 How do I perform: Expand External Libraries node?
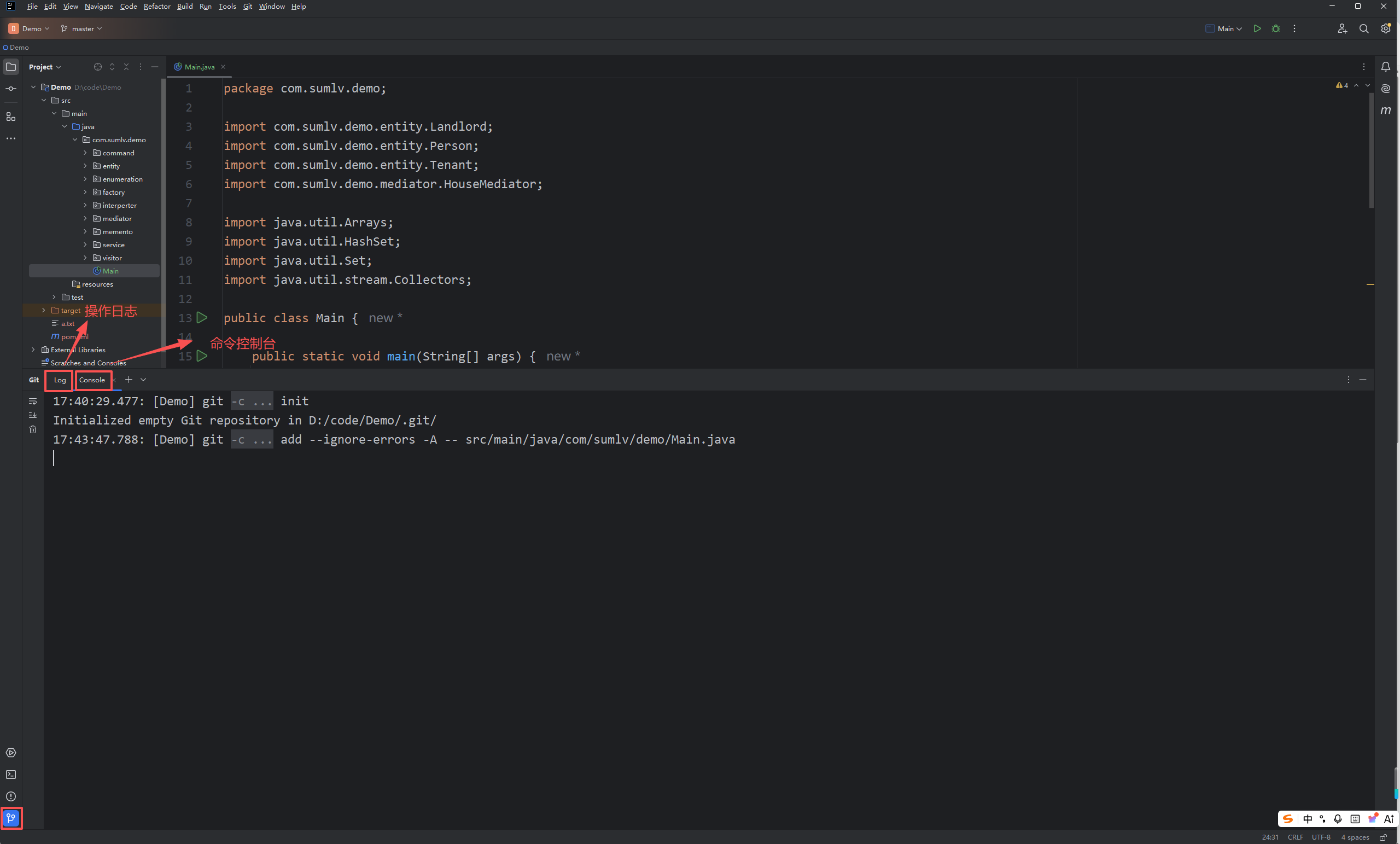(33, 350)
